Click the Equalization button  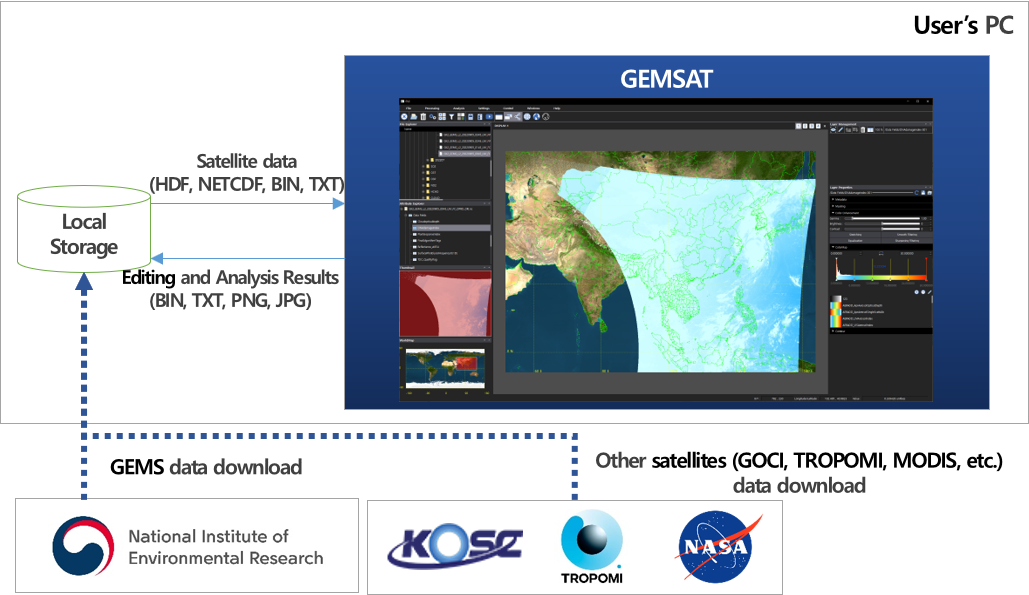(x=856, y=241)
